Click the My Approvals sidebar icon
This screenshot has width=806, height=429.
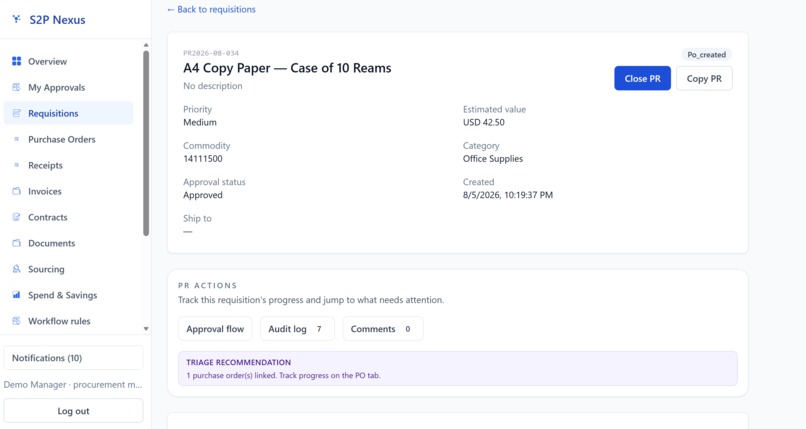tap(16, 87)
